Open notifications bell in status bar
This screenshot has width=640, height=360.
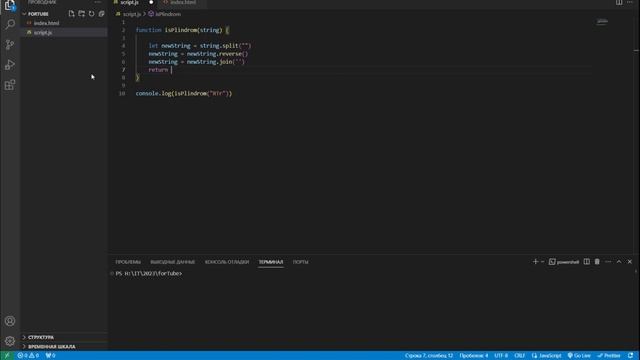[x=631, y=356]
